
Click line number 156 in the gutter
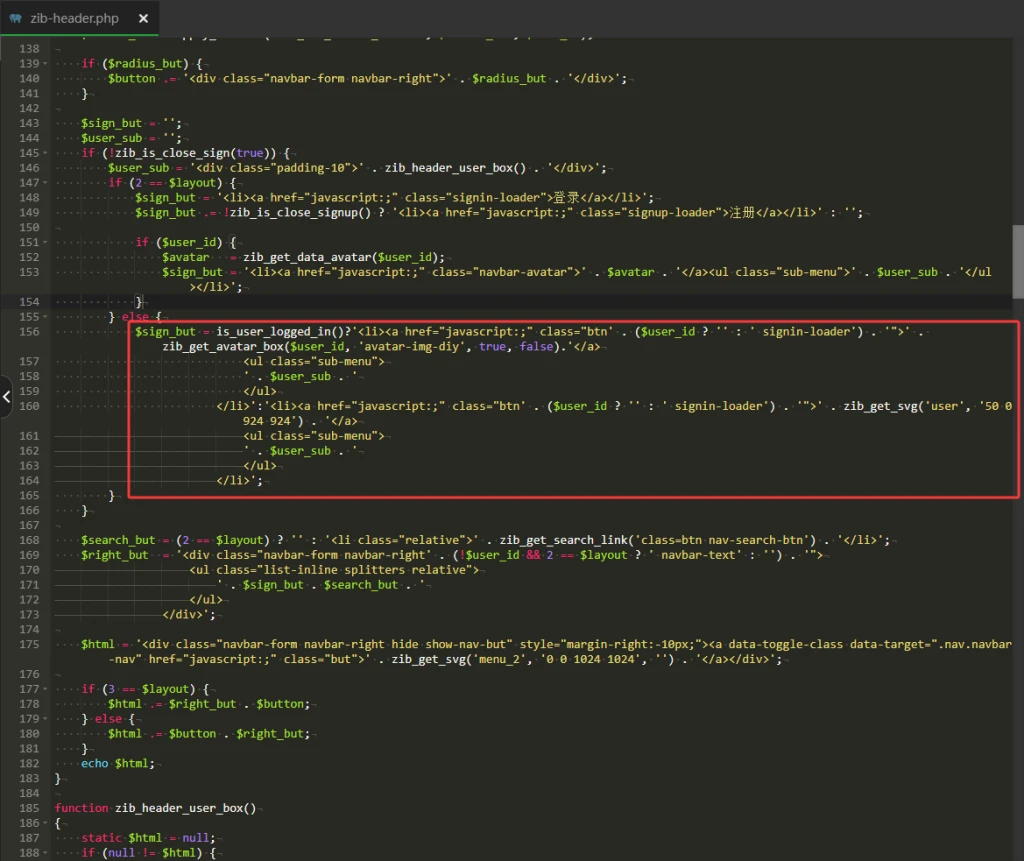29,331
